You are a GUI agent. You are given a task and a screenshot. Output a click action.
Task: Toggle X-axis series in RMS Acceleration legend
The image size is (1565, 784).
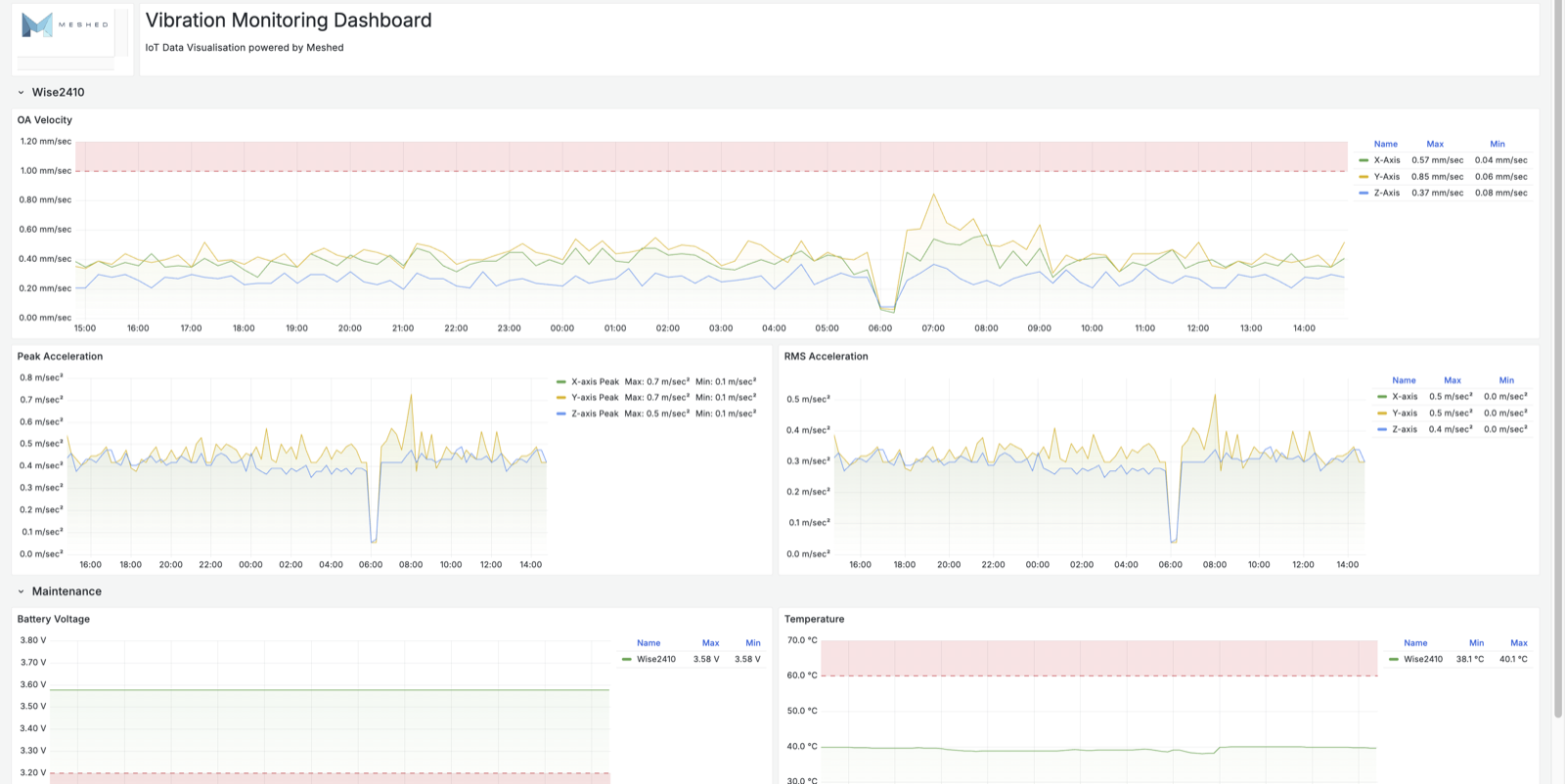coord(1405,397)
